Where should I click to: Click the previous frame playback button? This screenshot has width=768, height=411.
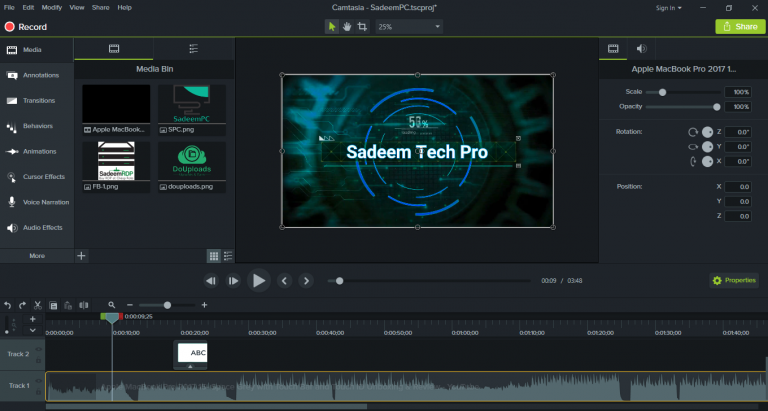click(x=211, y=281)
